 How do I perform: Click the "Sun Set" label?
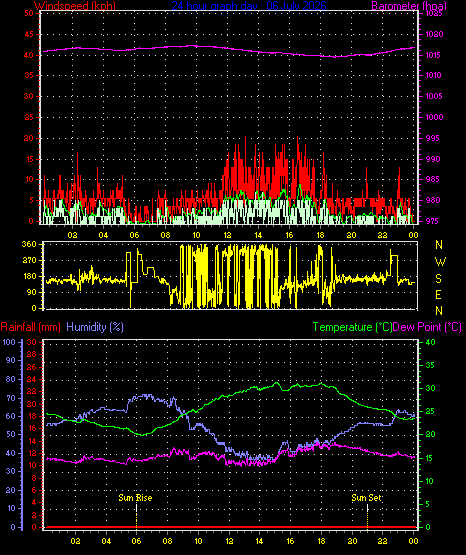367,498
